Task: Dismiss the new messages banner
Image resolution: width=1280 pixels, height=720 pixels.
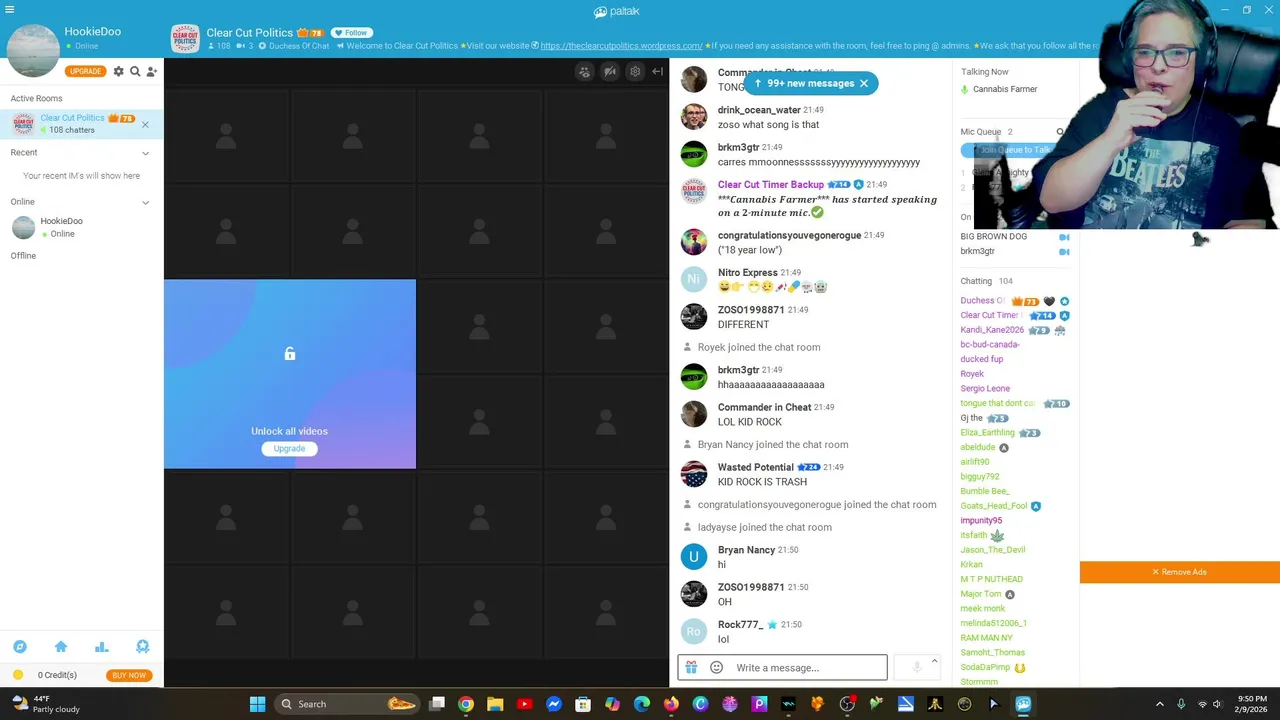Action: [864, 83]
